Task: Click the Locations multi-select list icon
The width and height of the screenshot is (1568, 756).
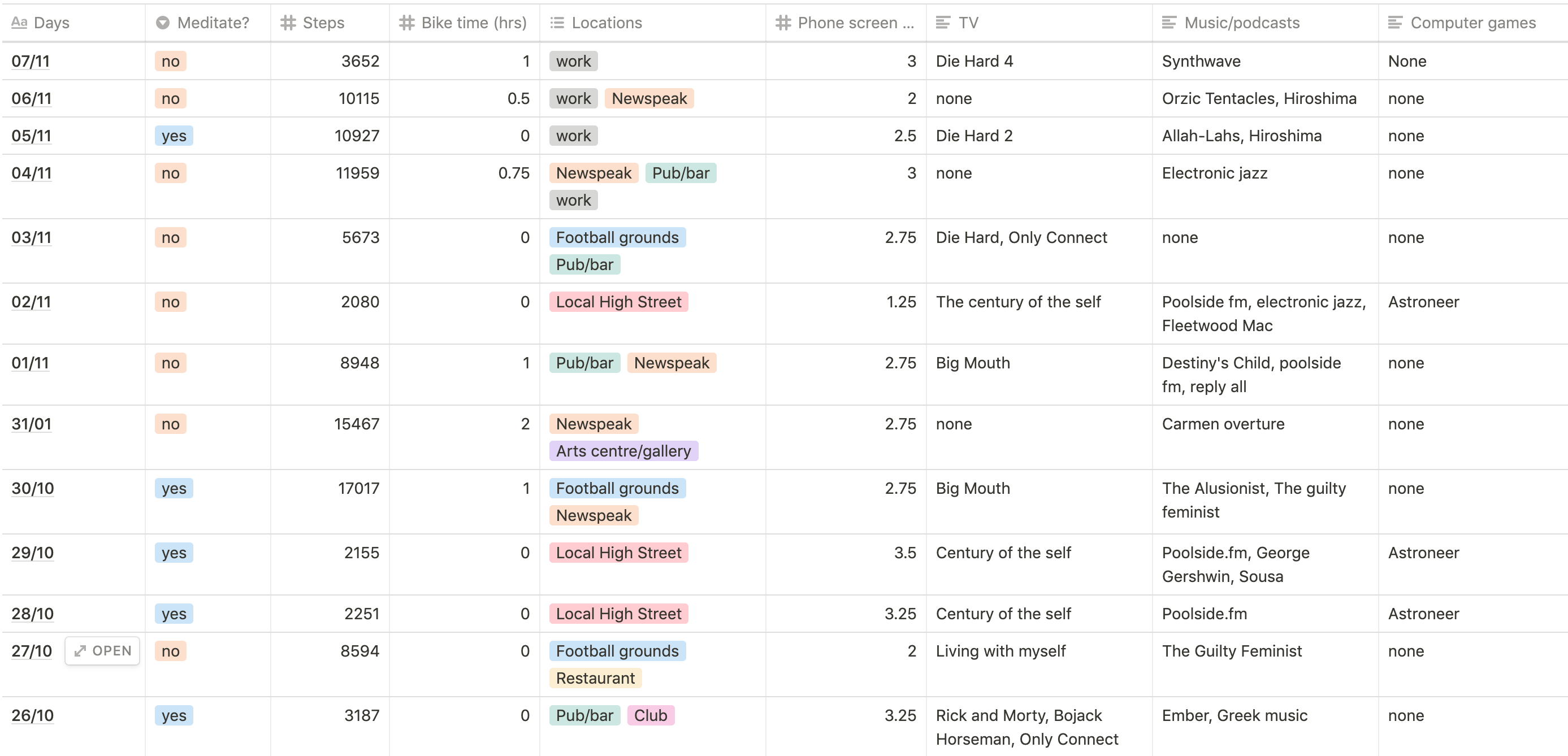Action: pos(557,23)
